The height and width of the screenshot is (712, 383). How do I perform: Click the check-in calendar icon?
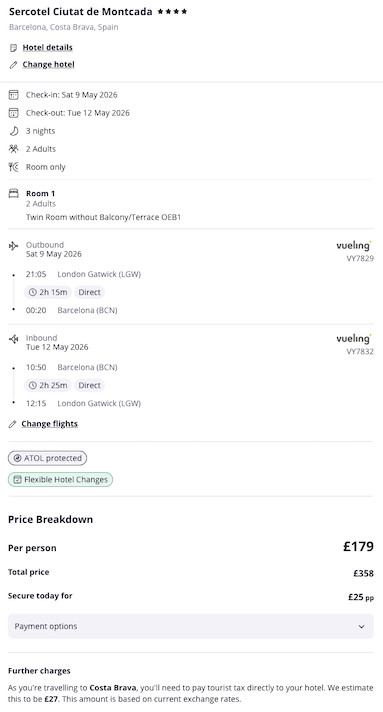[x=14, y=95]
